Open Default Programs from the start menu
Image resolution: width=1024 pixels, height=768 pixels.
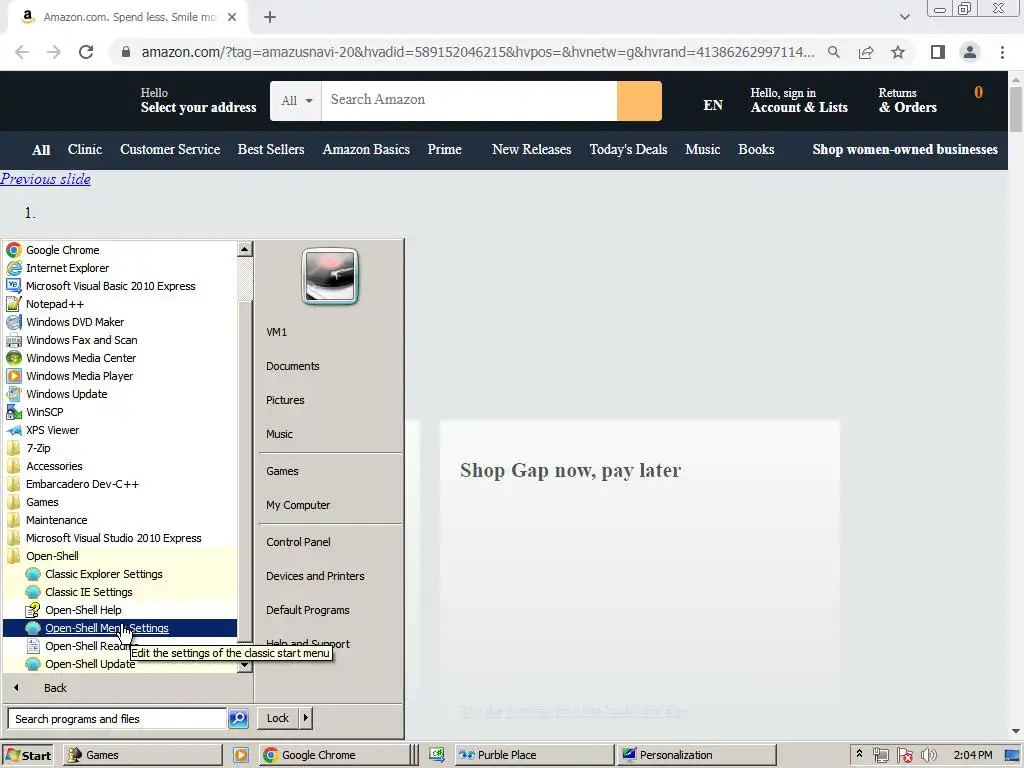tap(308, 610)
